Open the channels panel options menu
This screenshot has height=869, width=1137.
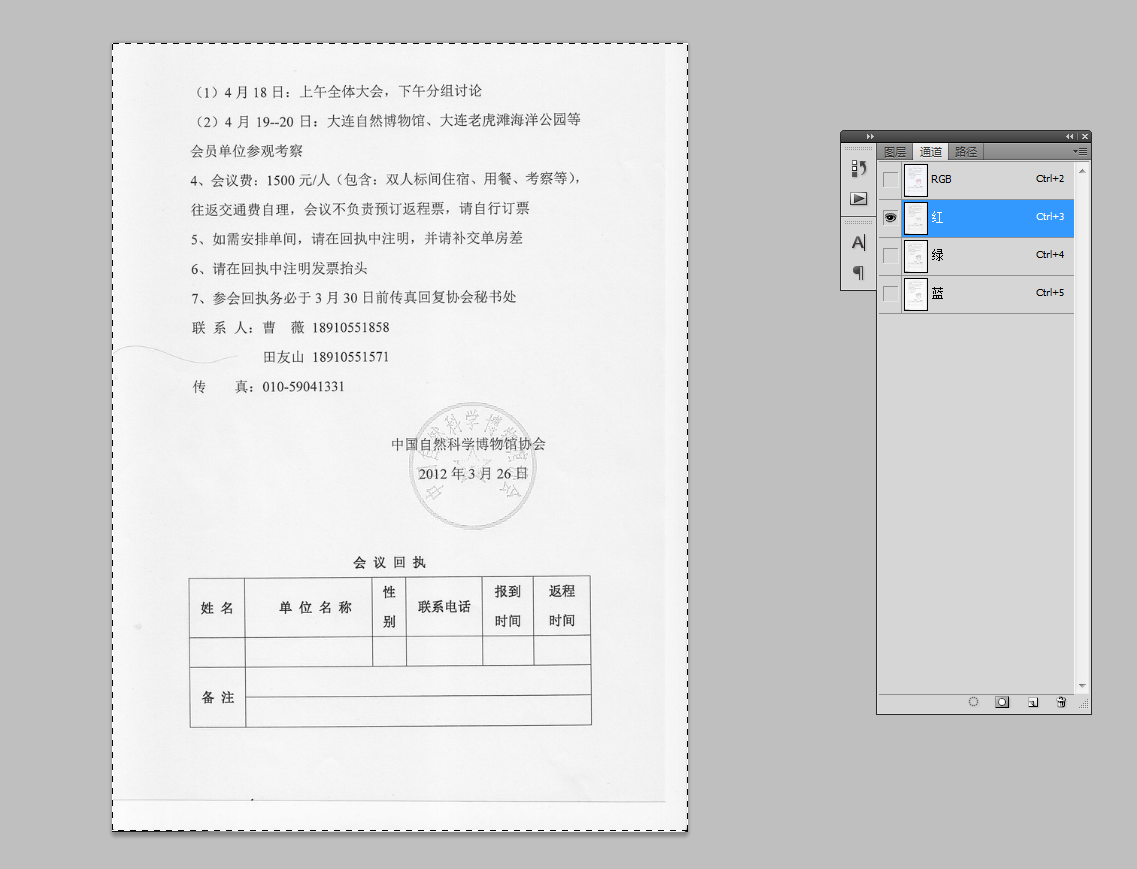pos(1080,152)
